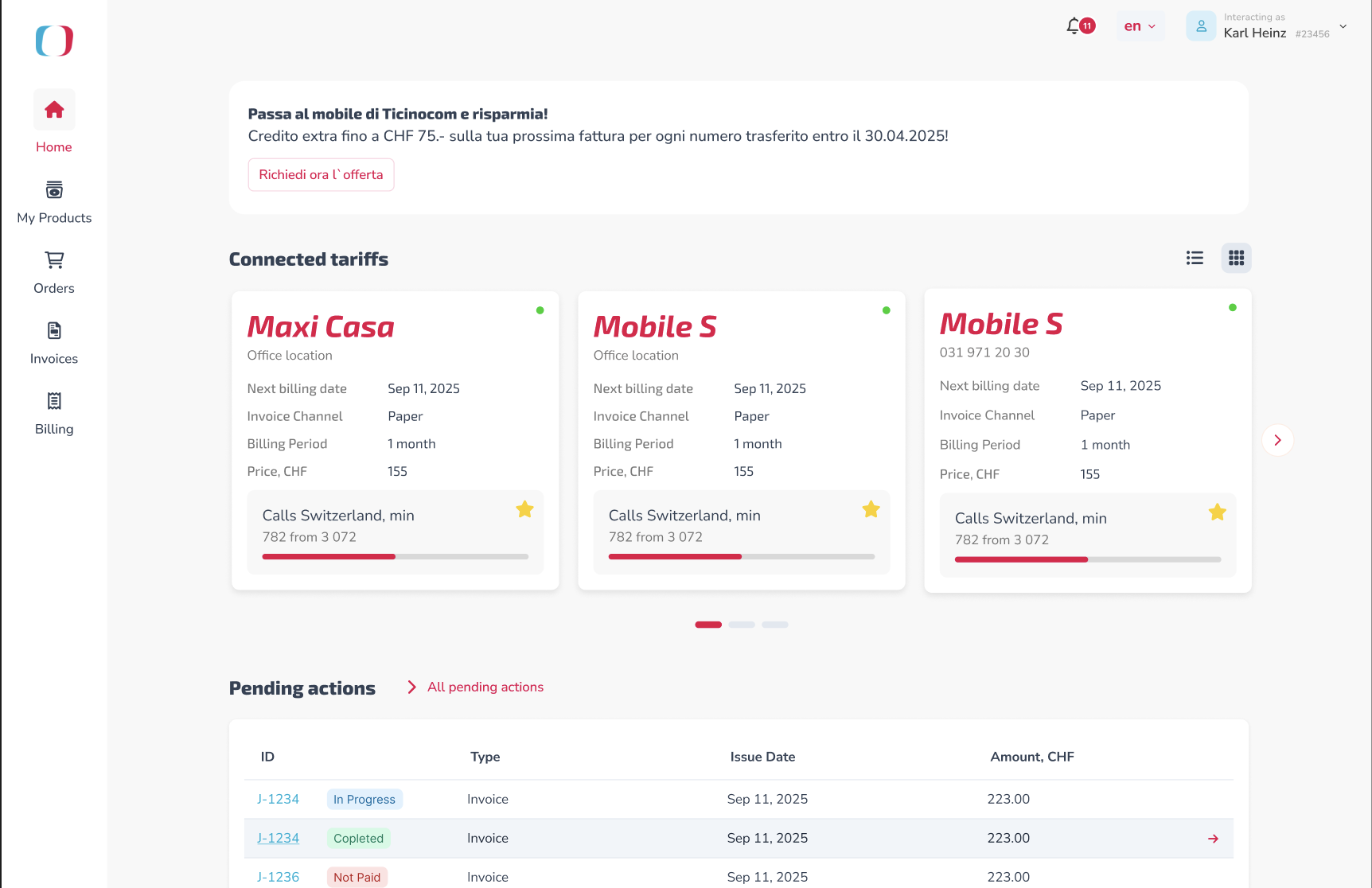1372x888 pixels.
Task: Select the Invoices menu label
Action: click(54, 359)
